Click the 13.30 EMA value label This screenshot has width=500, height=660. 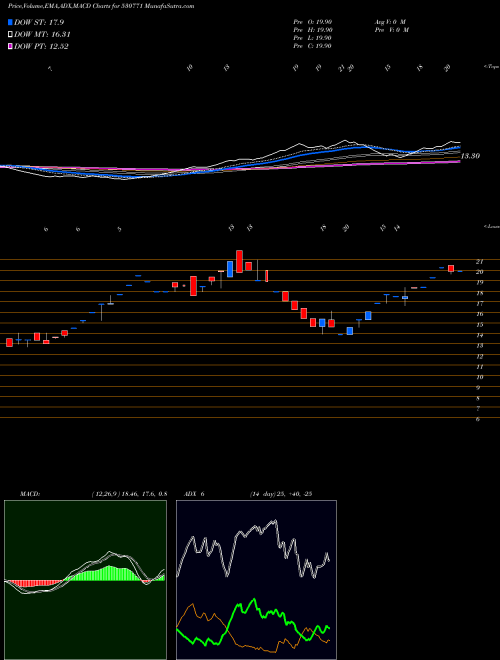point(470,156)
